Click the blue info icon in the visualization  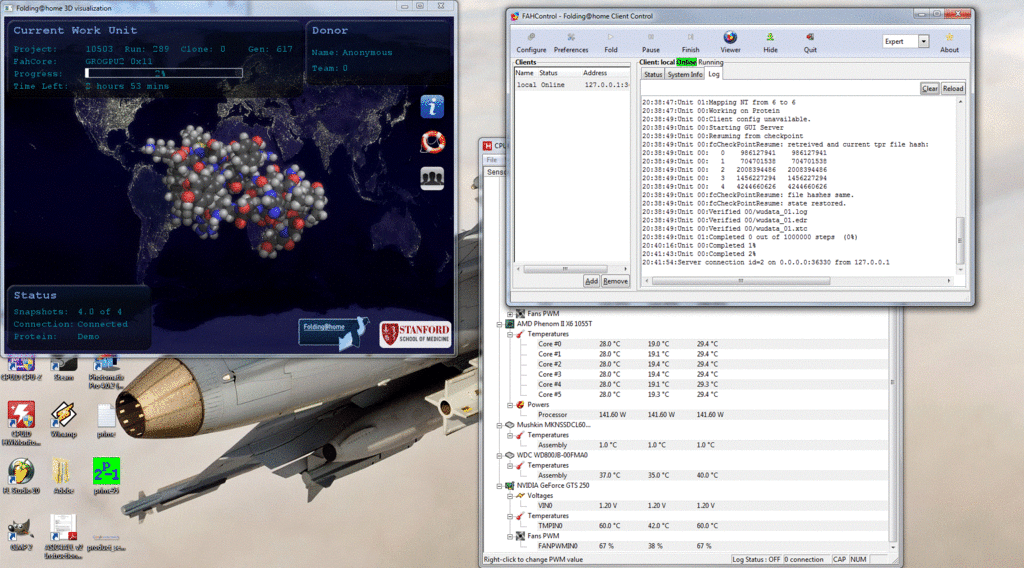point(432,106)
